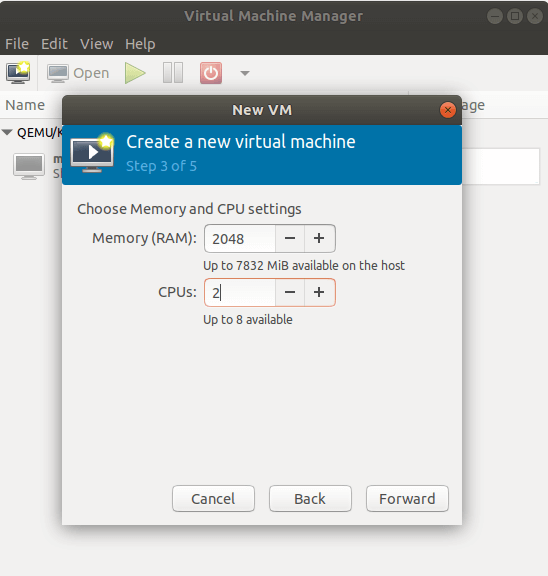Image resolution: width=548 pixels, height=576 pixels.
Task: Click the red Shut Down power icon
Action: click(x=211, y=73)
